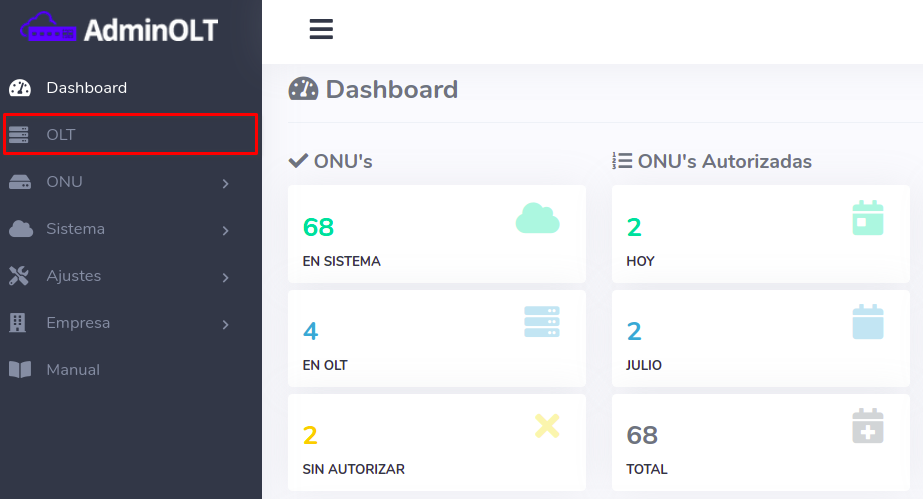Click the Empresa building icon
This screenshot has height=499, width=923.
18,323
